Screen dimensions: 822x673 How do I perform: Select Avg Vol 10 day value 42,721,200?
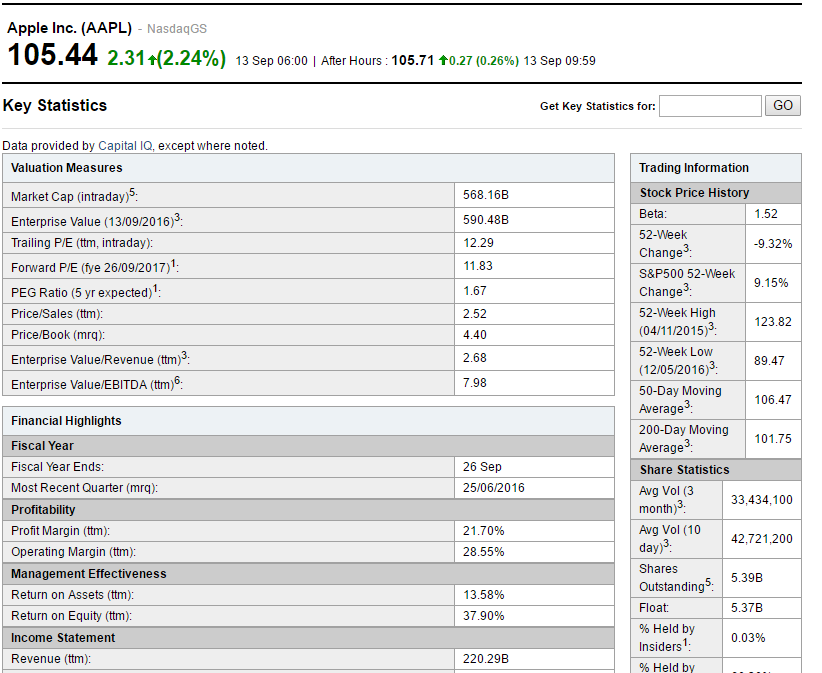click(x=762, y=539)
